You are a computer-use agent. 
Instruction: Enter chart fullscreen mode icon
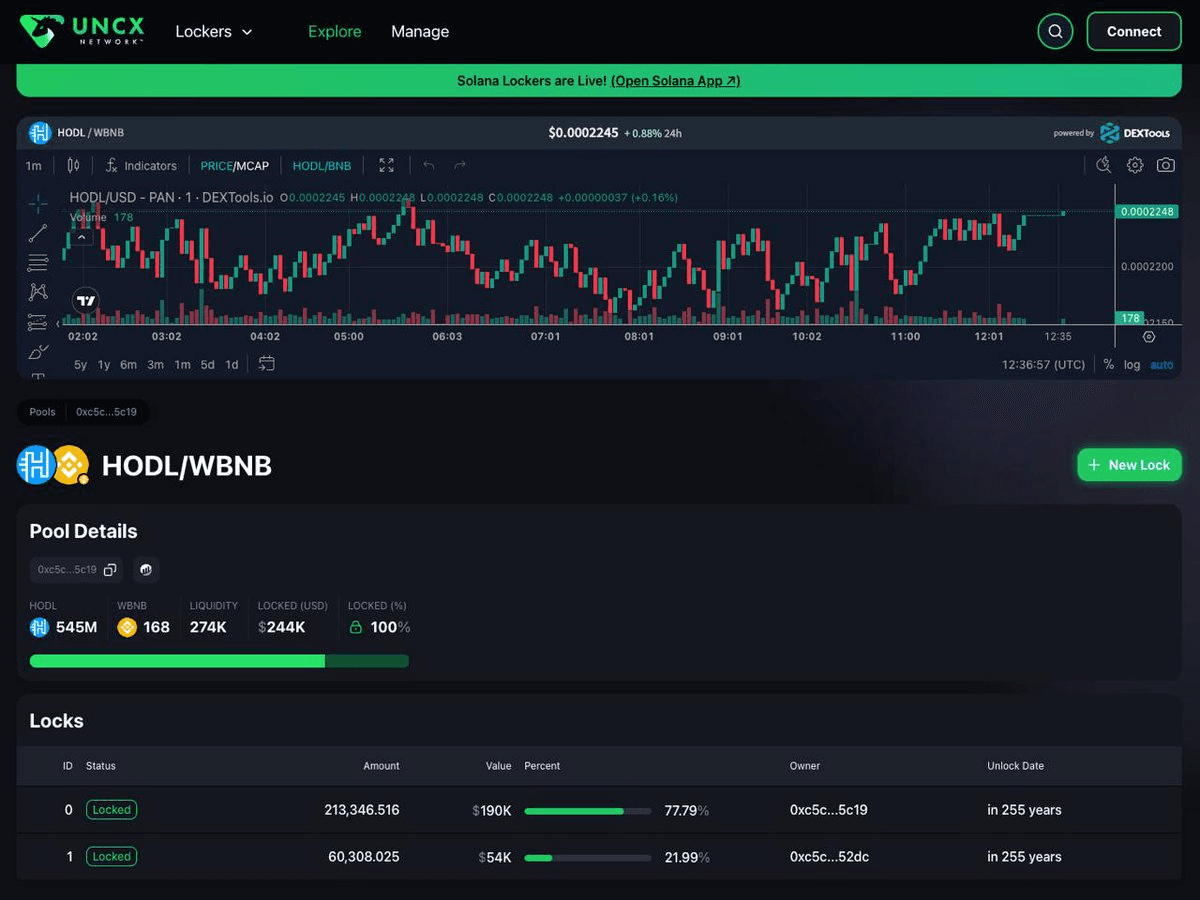point(386,165)
